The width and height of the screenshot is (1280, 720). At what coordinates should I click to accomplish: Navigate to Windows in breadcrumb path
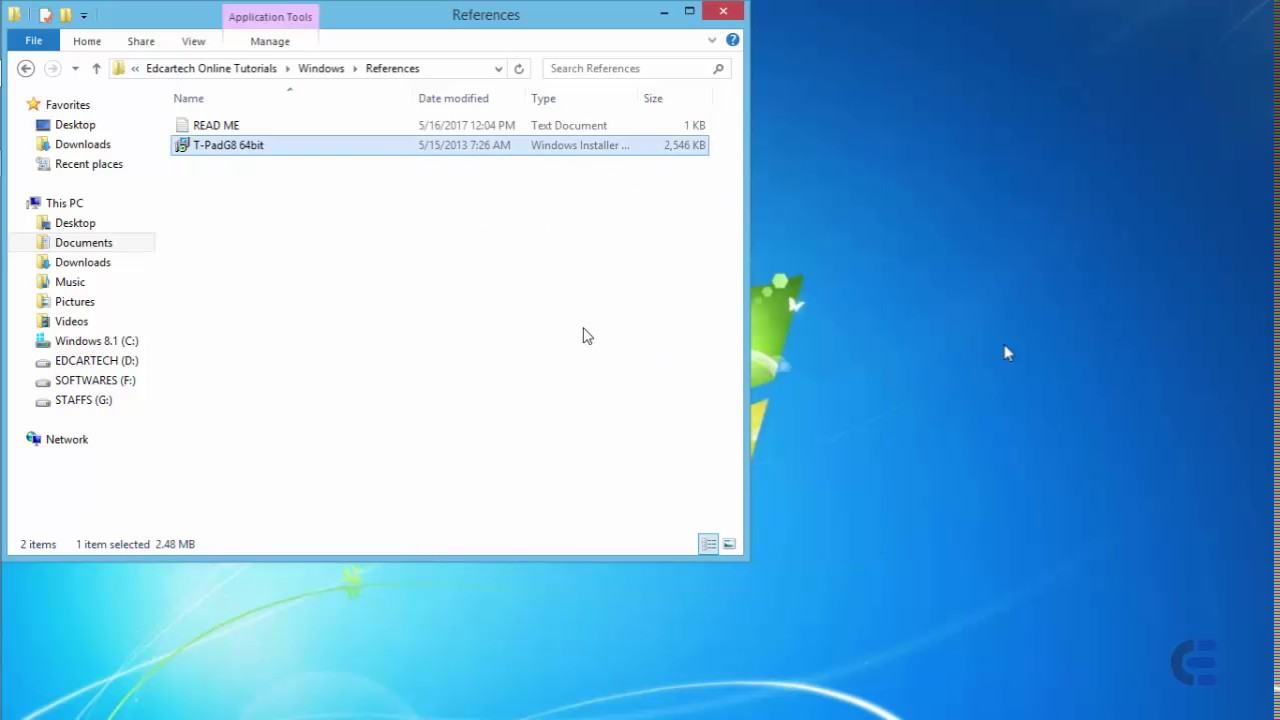click(x=321, y=69)
